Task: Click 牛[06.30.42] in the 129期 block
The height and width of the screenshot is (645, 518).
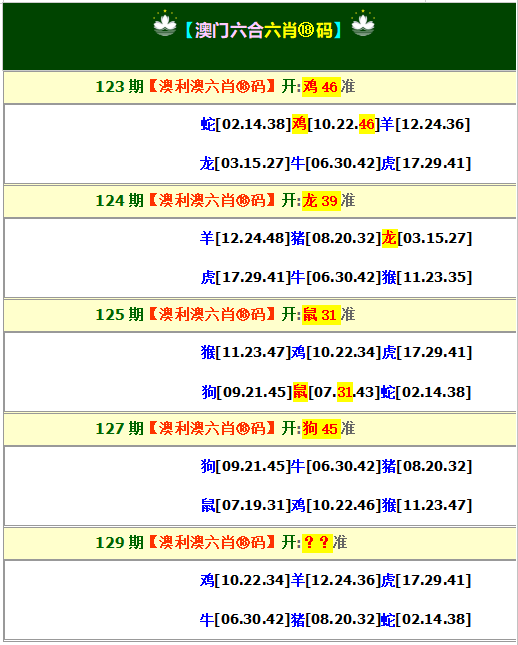Action: (245, 619)
